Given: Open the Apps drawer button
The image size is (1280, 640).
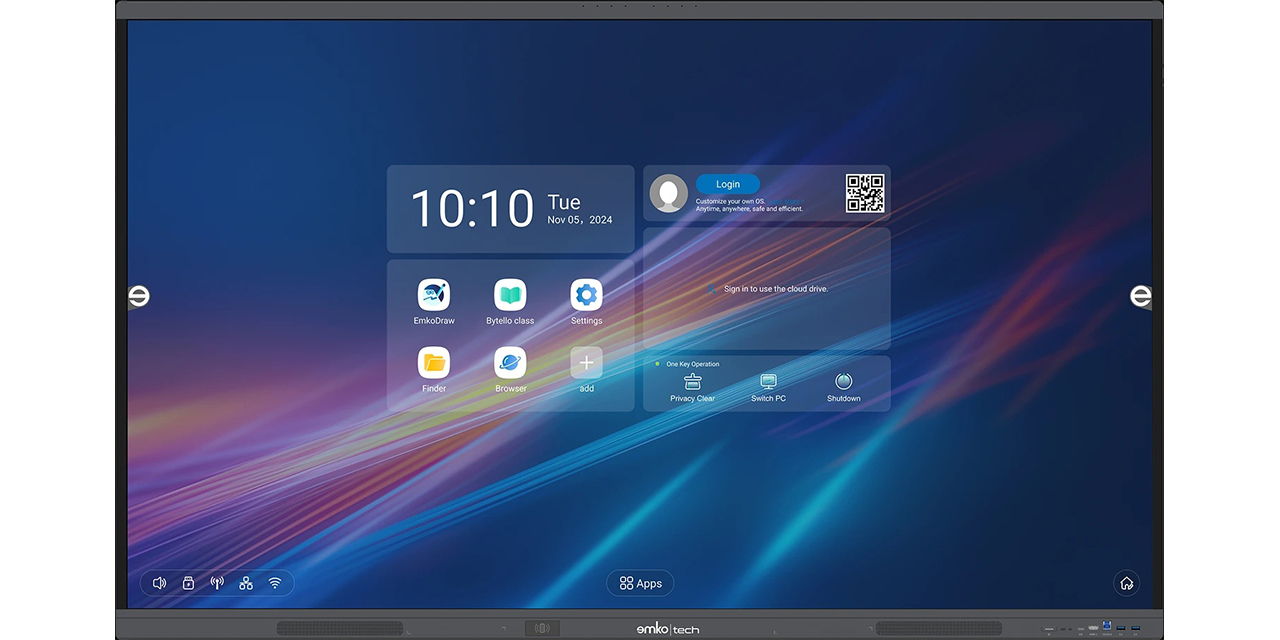Looking at the screenshot, I should point(640,583).
